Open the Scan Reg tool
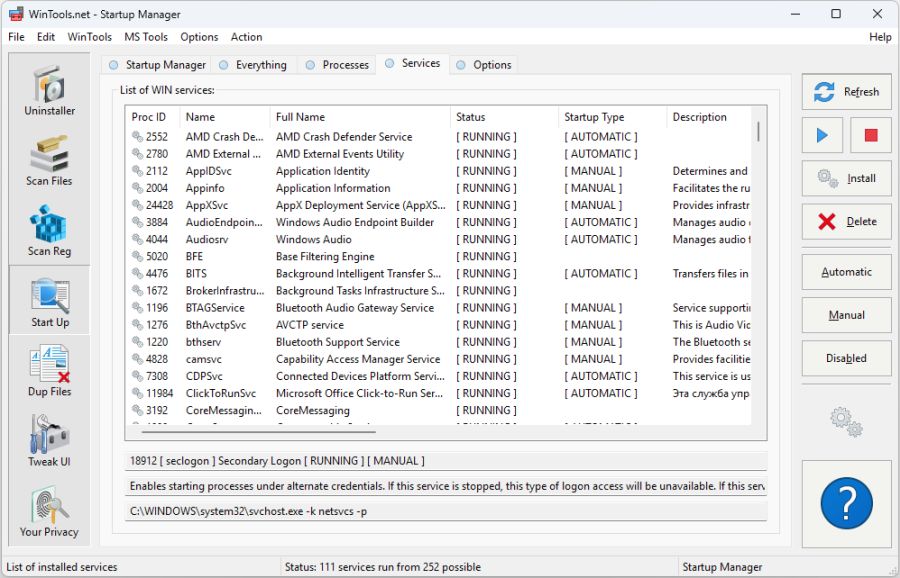Image resolution: width=900 pixels, height=578 pixels. 48,230
